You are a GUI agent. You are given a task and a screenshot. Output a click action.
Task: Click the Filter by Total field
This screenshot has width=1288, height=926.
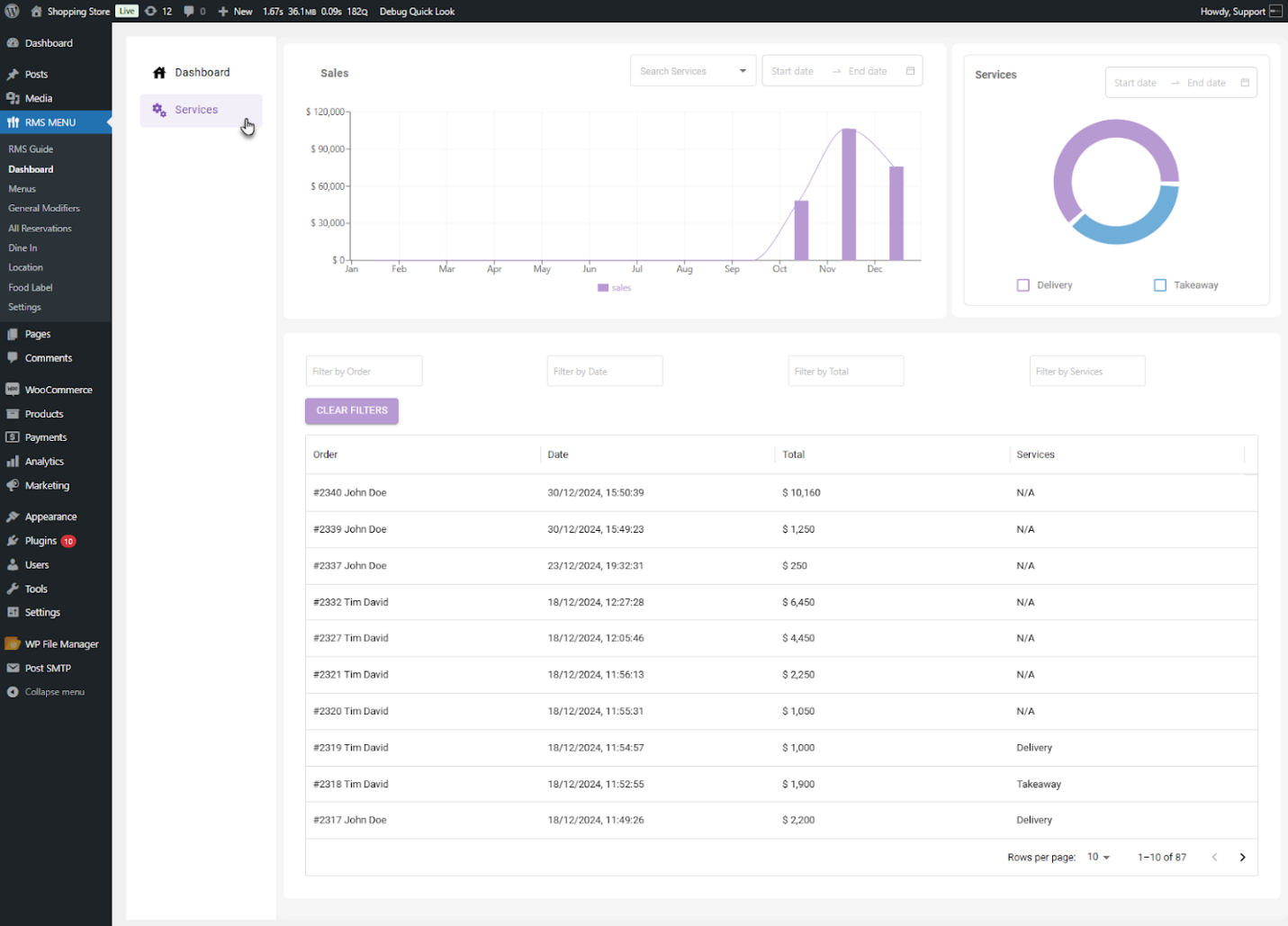point(846,371)
